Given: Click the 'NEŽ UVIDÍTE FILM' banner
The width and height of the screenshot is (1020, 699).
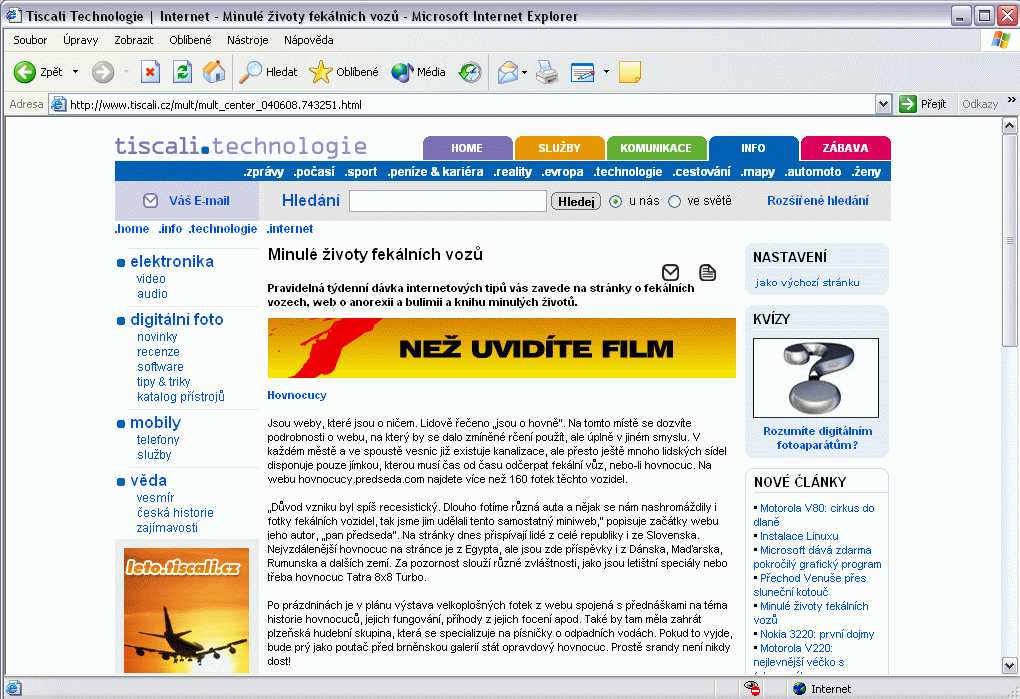Looking at the screenshot, I should click(x=502, y=349).
